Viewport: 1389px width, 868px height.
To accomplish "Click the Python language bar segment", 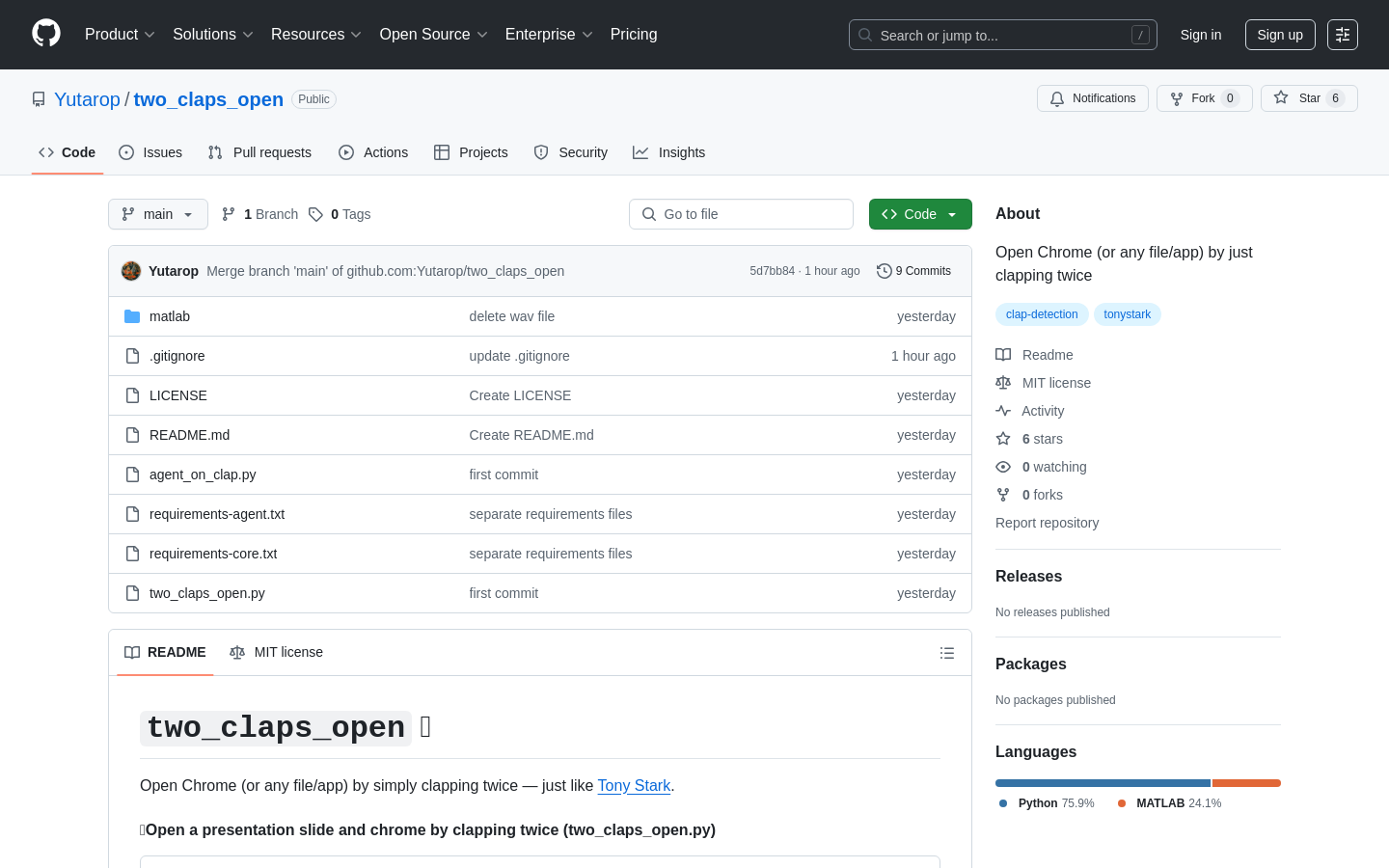I will point(1103,783).
